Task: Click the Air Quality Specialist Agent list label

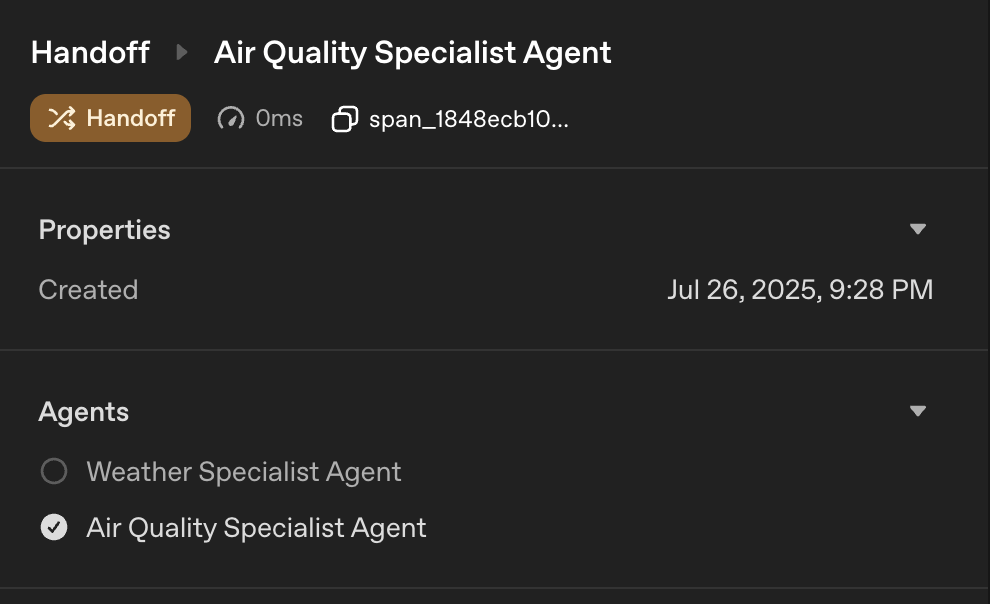Action: click(x=256, y=527)
